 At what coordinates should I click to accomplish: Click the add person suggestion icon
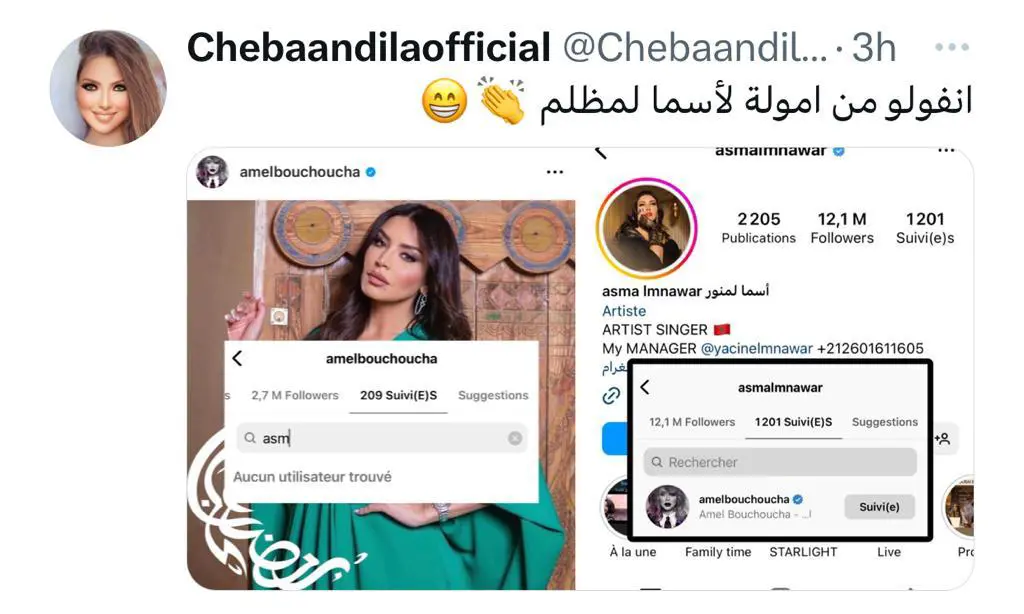click(942, 439)
